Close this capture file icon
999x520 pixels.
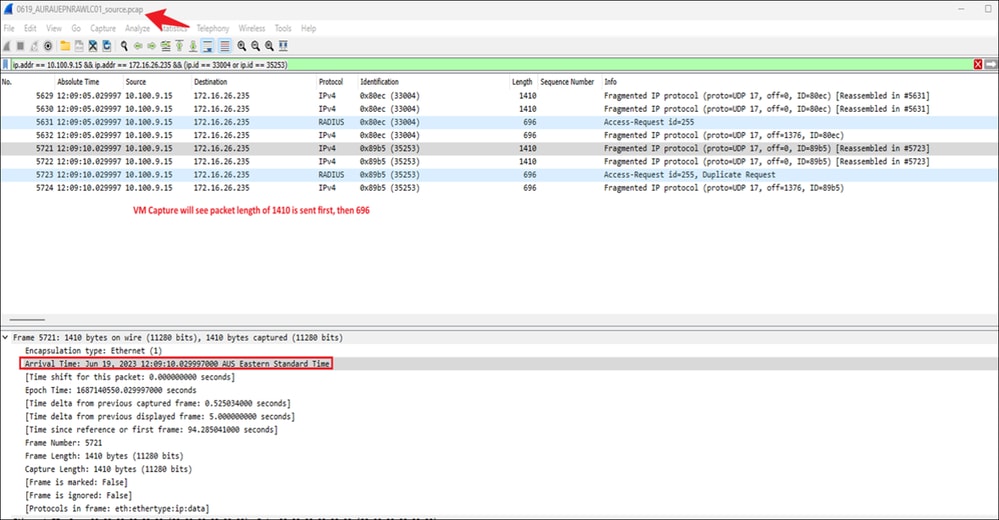click(93, 46)
